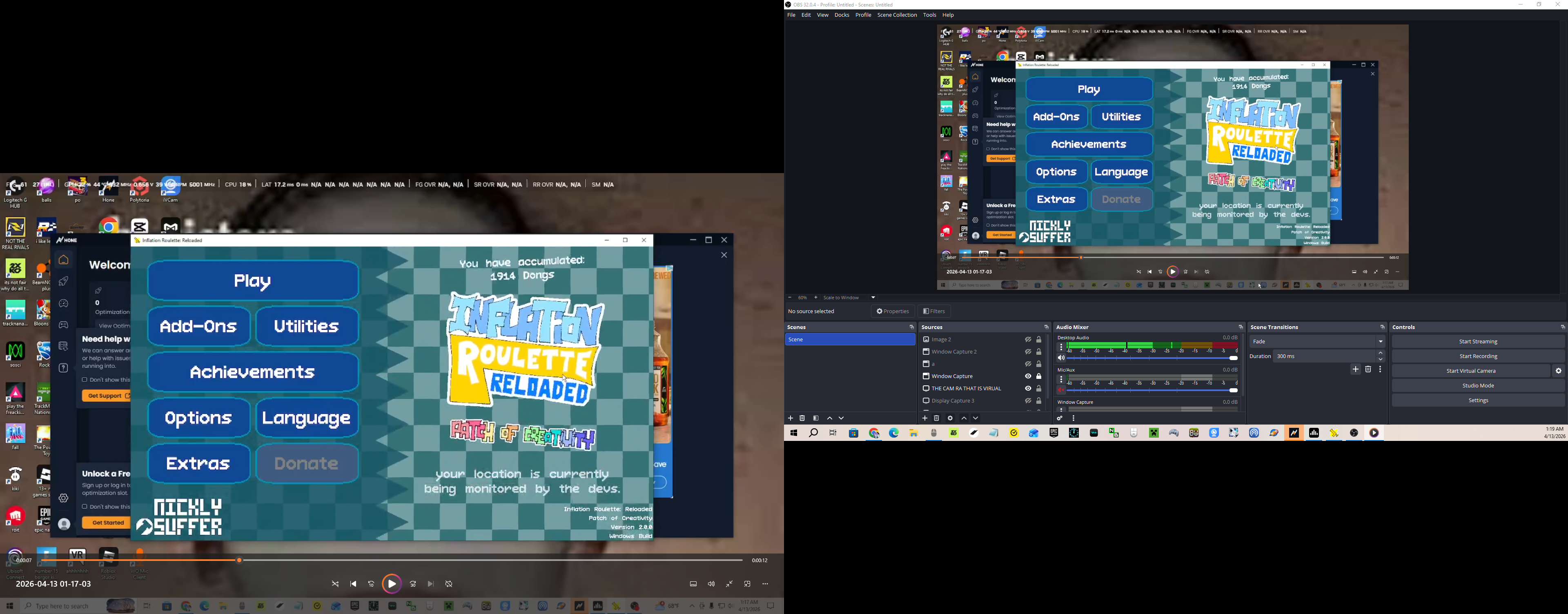Configure virtual camera gear icon

click(x=1559, y=371)
